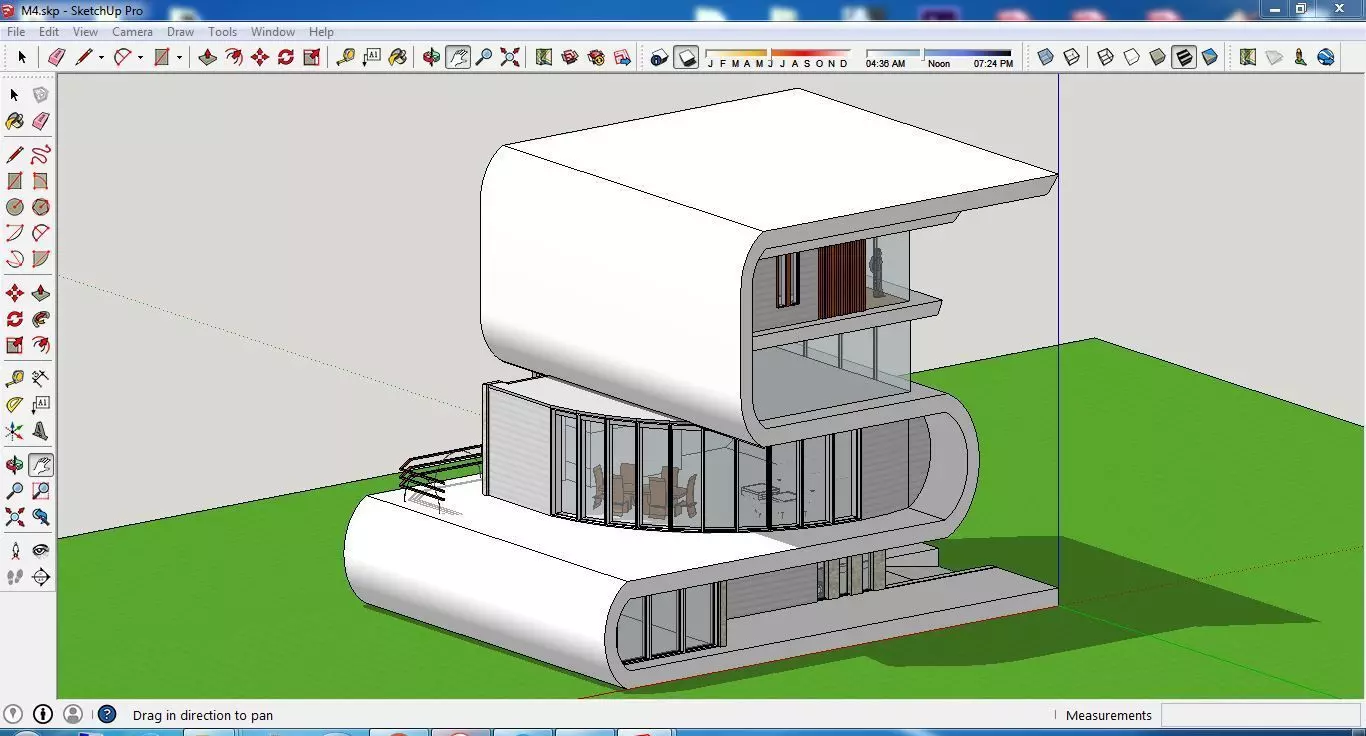Open the Help menu
This screenshot has width=1366, height=736.
click(x=321, y=32)
